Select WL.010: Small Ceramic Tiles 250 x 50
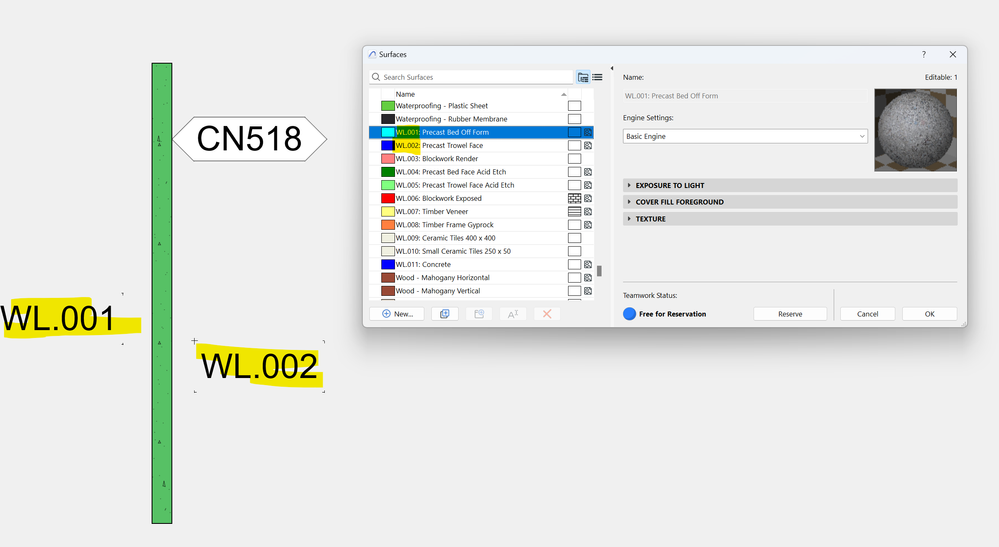Viewport: 999px width, 547px height. click(481, 252)
